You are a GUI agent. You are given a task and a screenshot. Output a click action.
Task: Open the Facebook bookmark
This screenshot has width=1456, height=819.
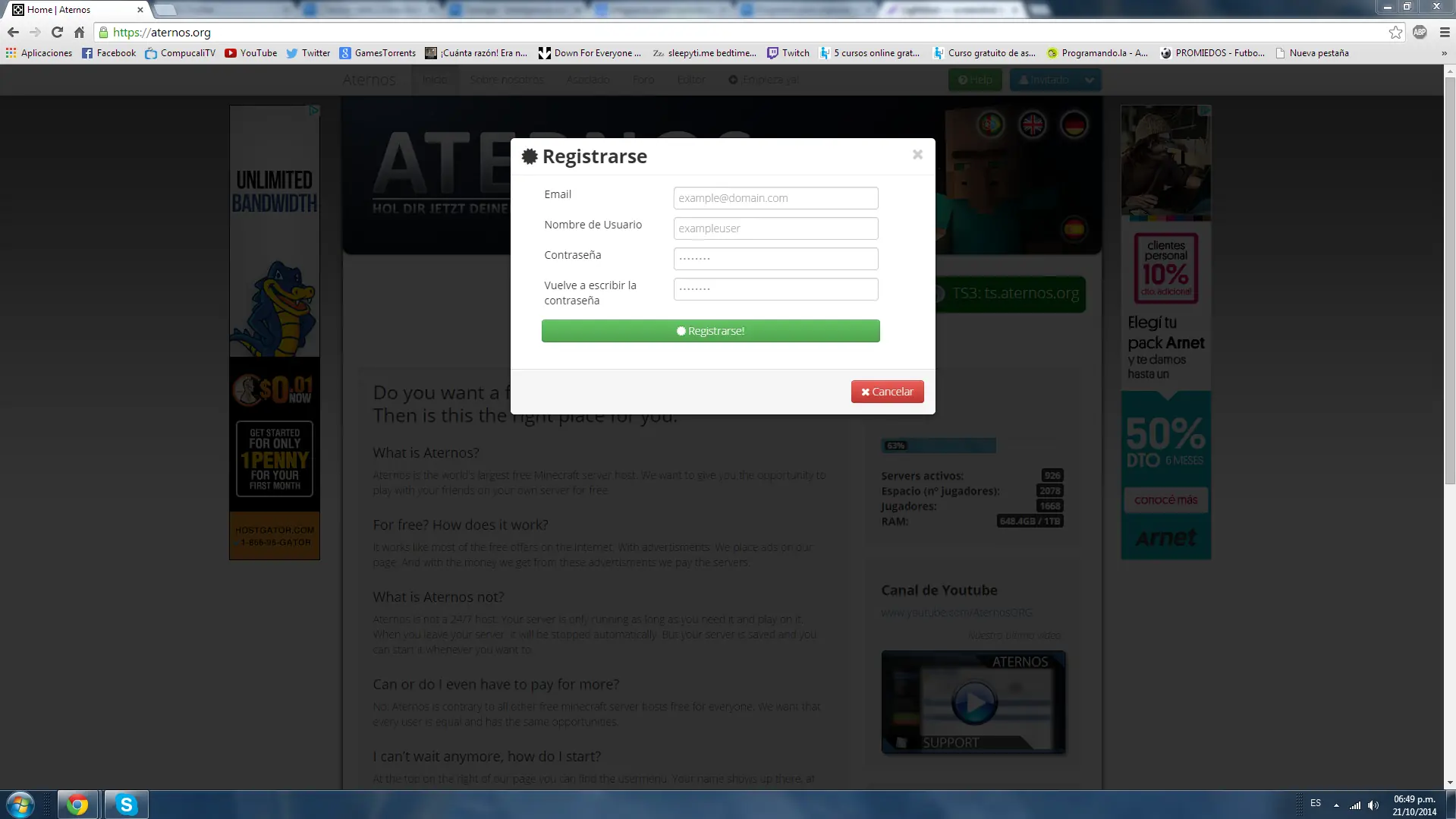coord(108,53)
